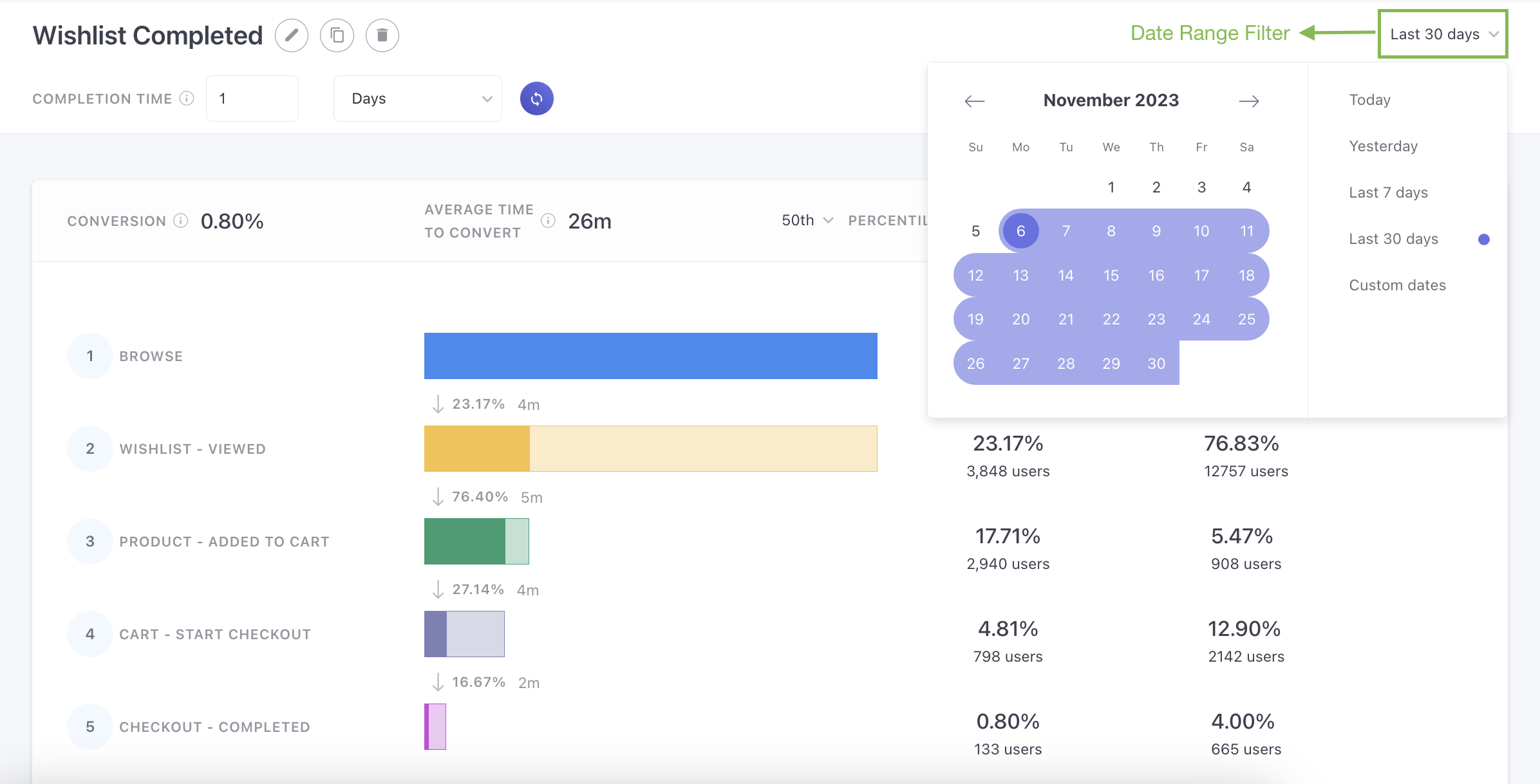The height and width of the screenshot is (784, 1540).
Task: Open the Last 30 days date range dropdown
Action: [x=1443, y=34]
